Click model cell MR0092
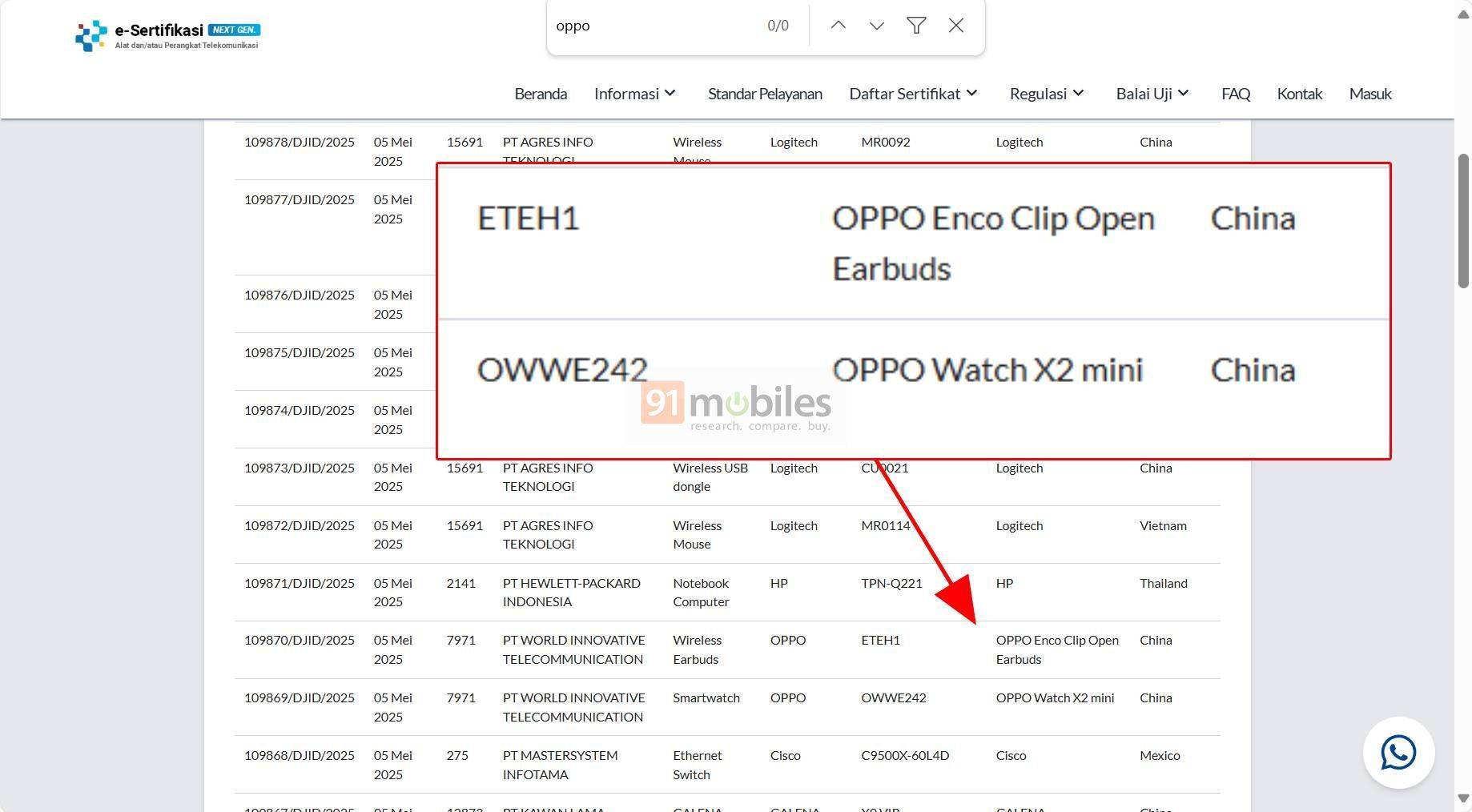Viewport: 1472px width, 812px height. 885,143
